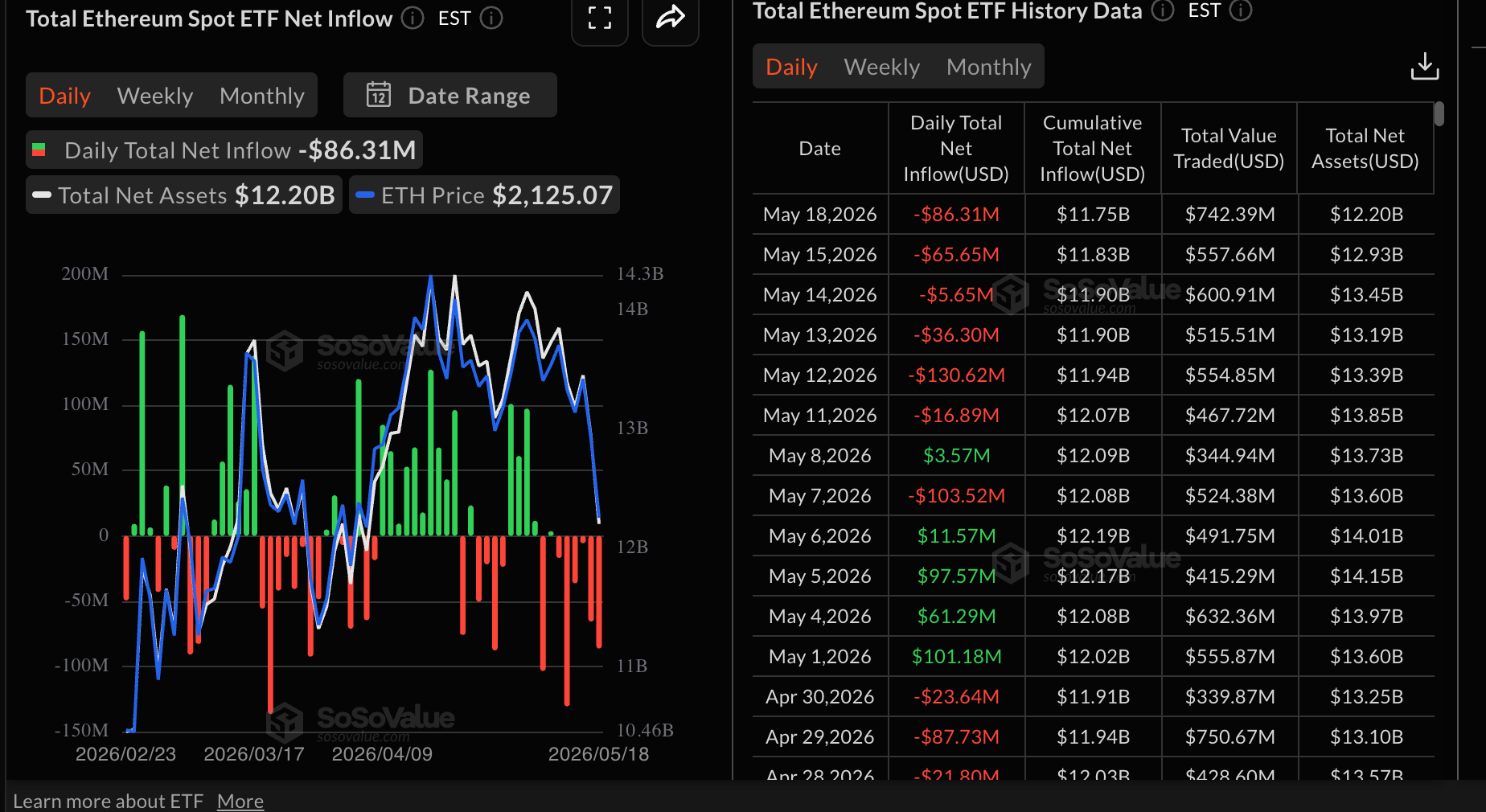Click the 2026/02/23 chart axis date

(125, 754)
